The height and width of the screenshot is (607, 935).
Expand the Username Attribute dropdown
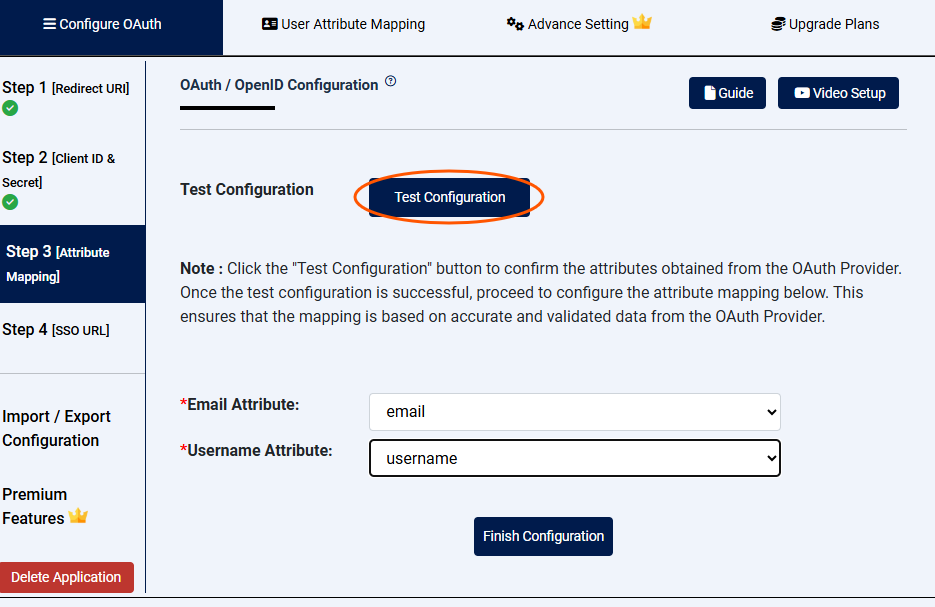tap(574, 458)
